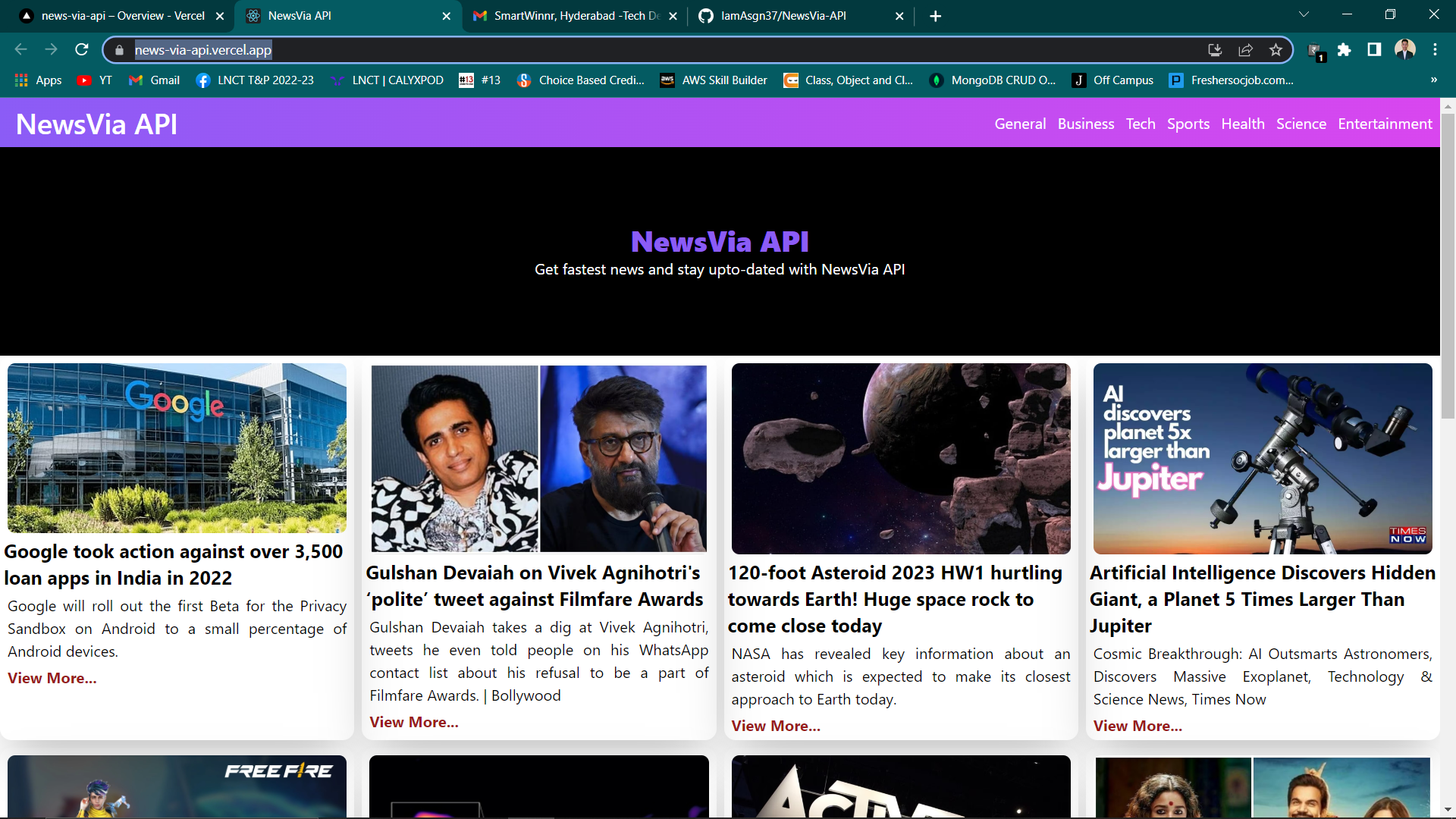Click the NewsVia API navbar logo

tap(96, 124)
